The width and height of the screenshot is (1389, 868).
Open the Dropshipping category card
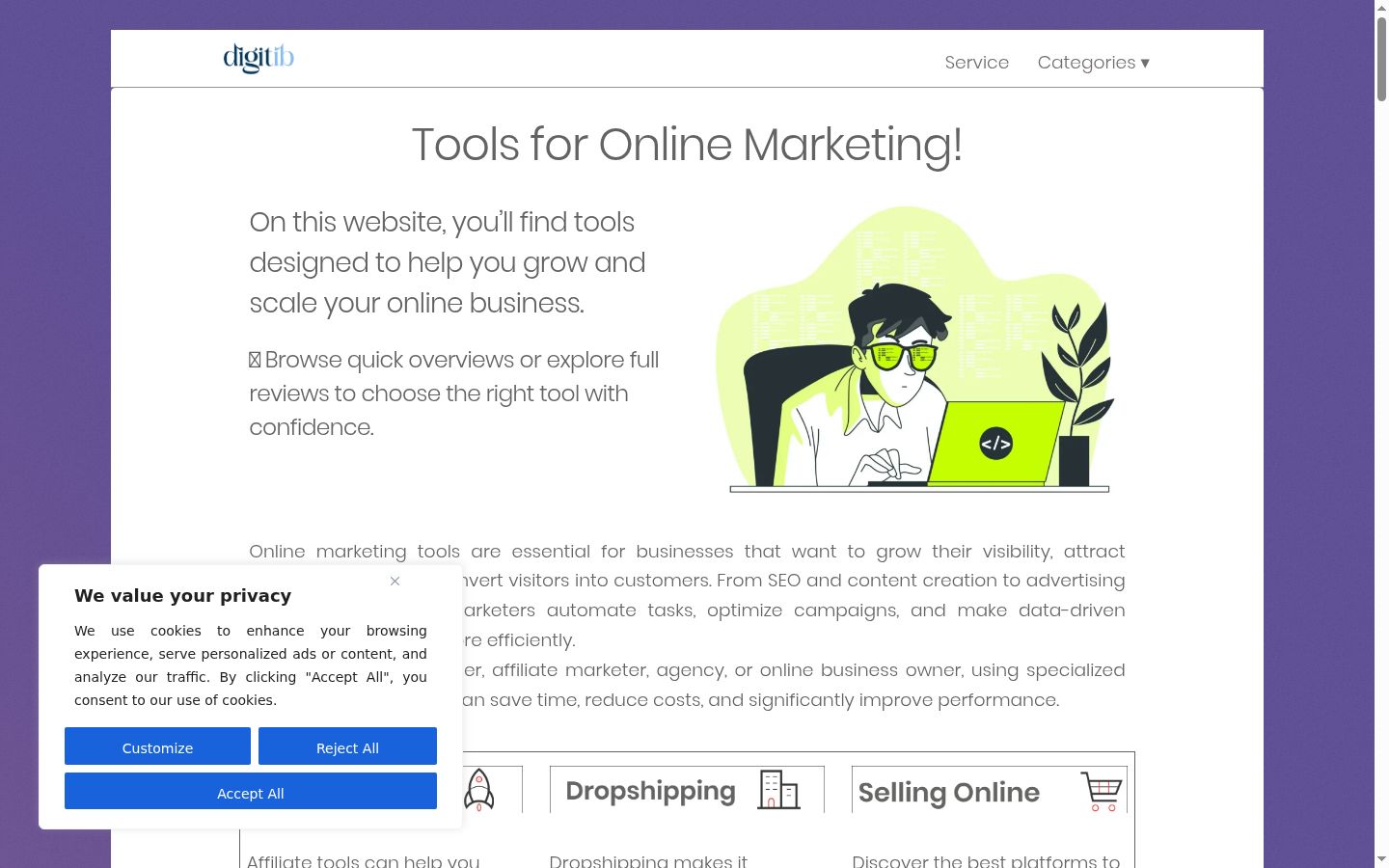coord(687,790)
